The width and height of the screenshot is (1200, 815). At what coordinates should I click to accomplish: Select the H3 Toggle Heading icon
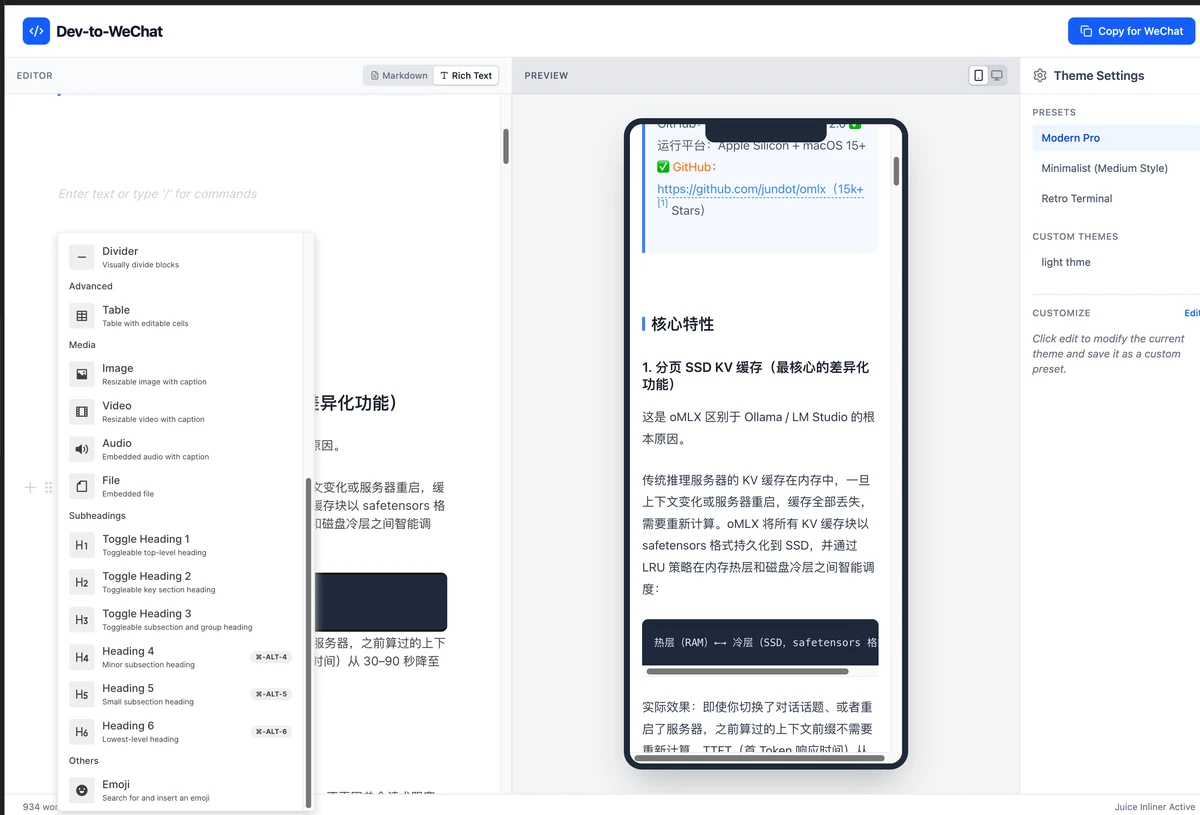click(82, 620)
